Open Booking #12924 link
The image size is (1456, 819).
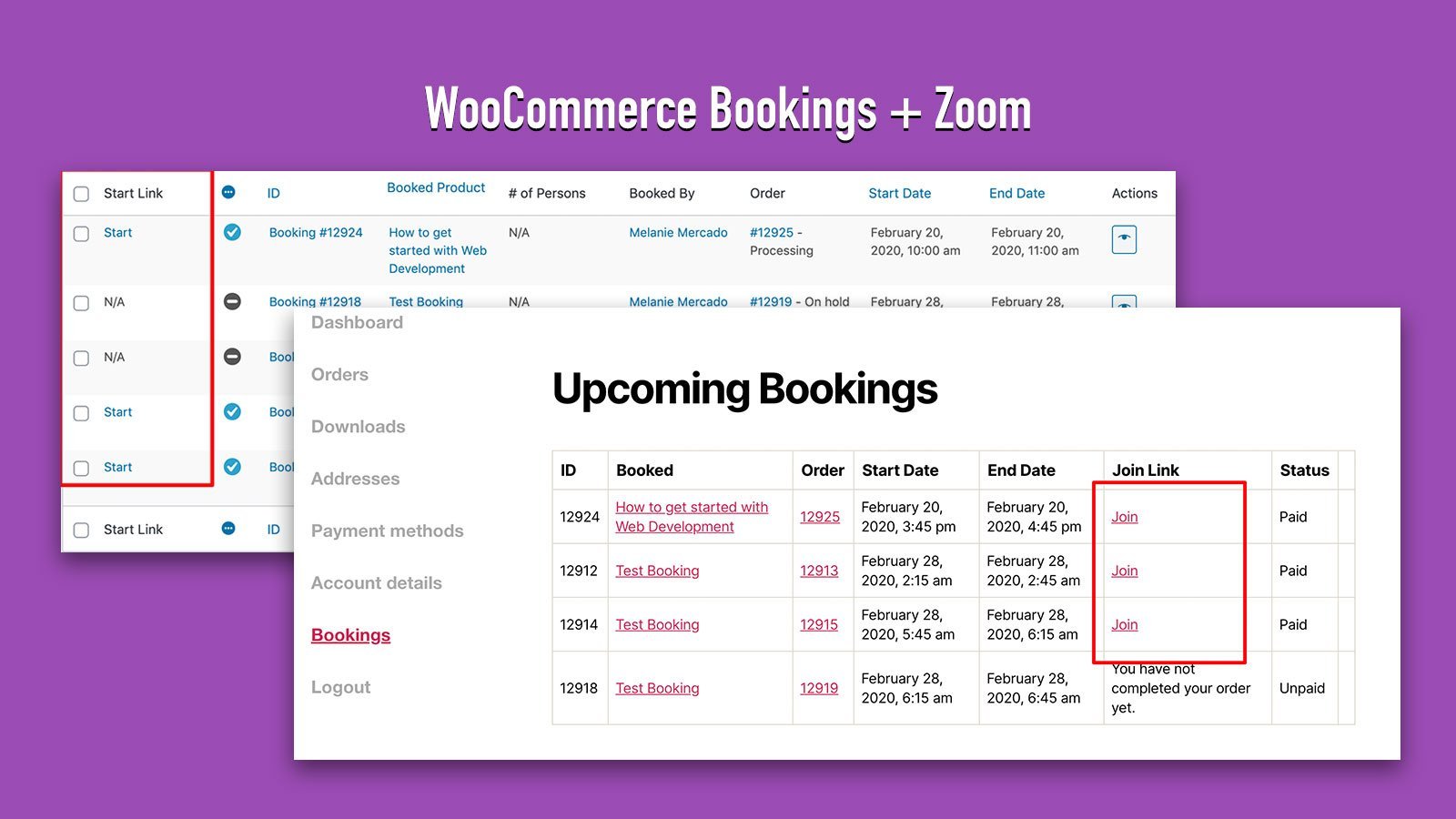pos(316,232)
